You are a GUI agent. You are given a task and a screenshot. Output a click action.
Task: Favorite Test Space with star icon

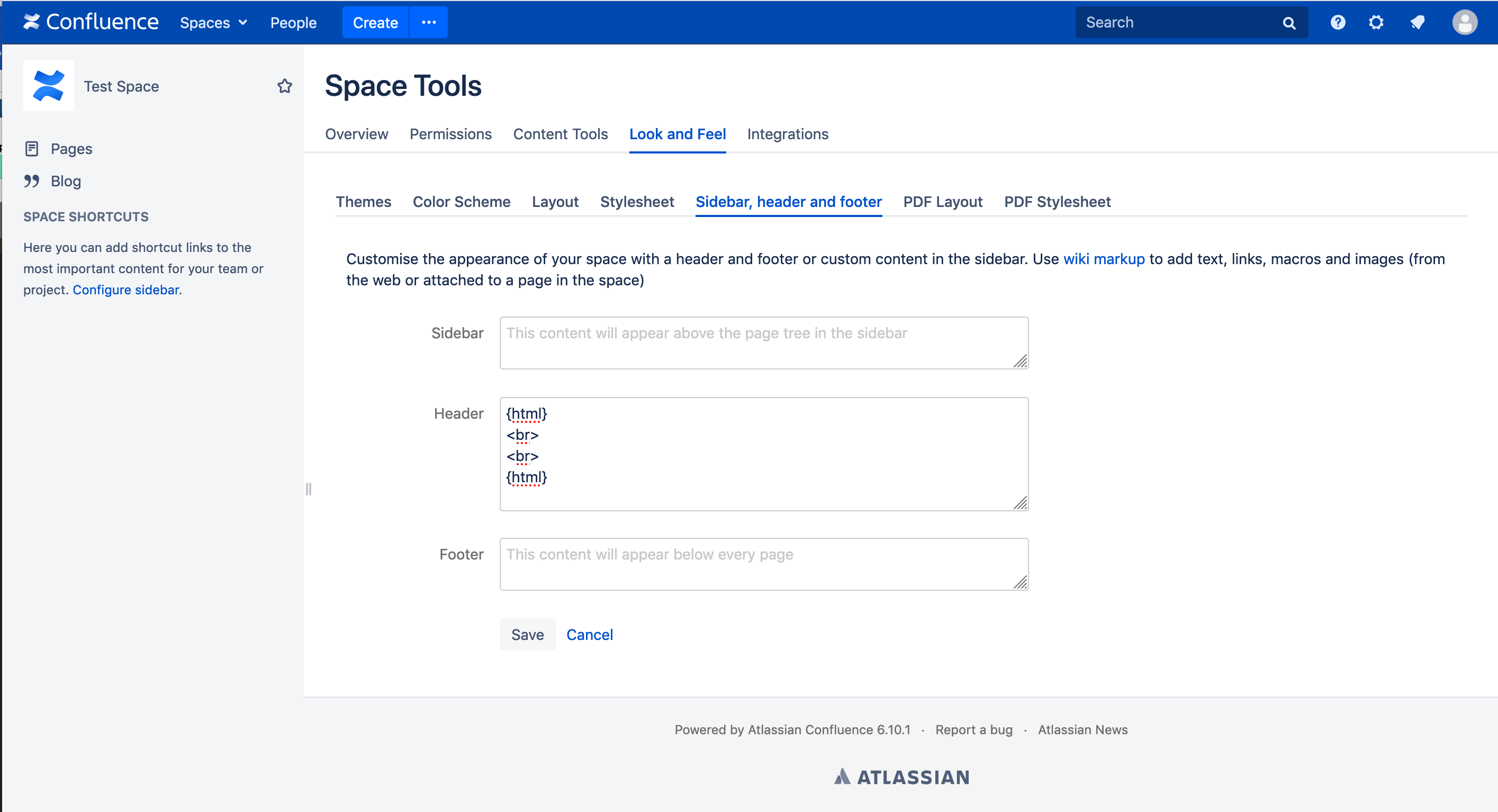click(x=284, y=86)
